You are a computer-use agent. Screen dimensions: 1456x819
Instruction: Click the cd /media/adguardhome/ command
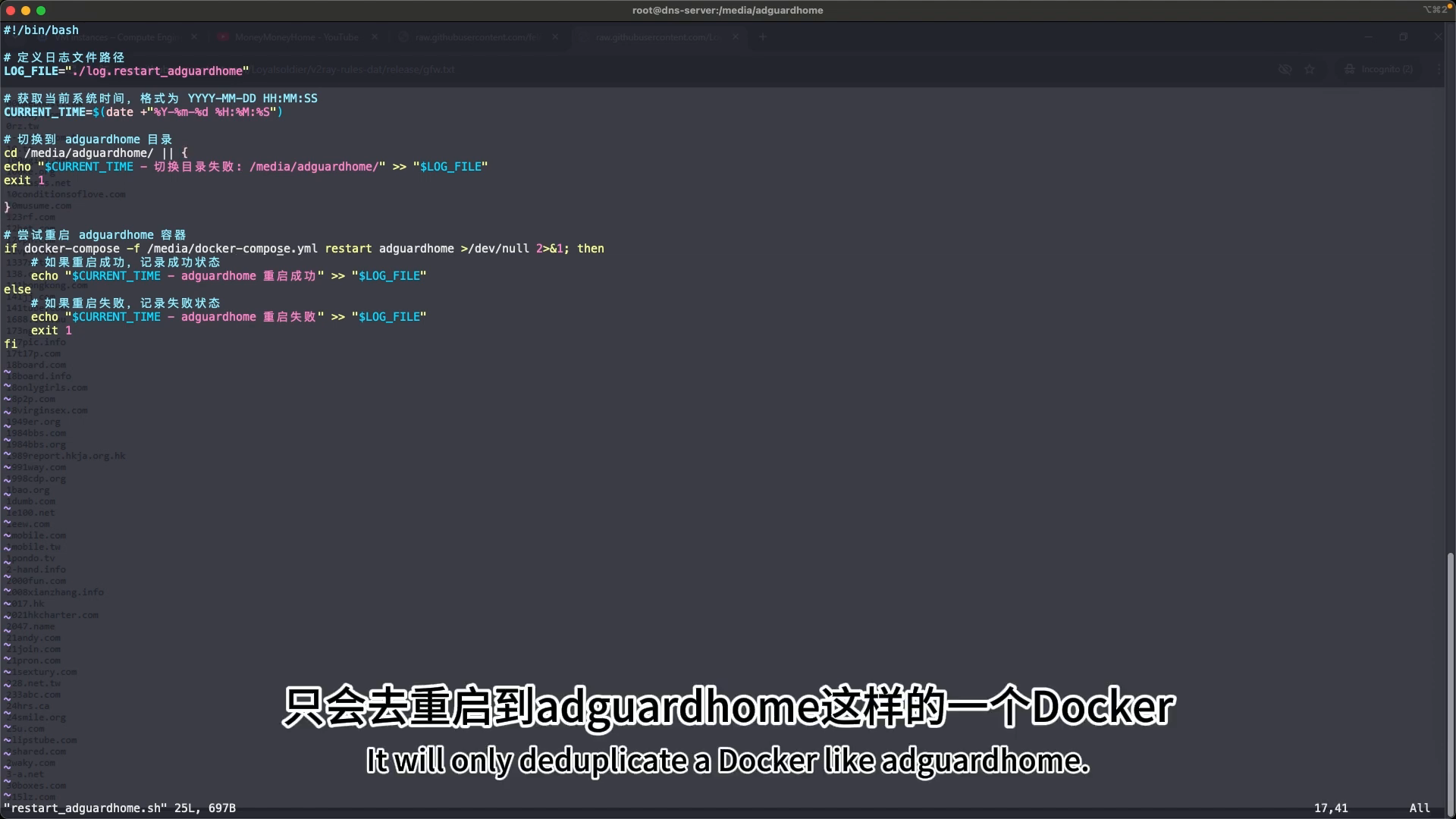(78, 153)
